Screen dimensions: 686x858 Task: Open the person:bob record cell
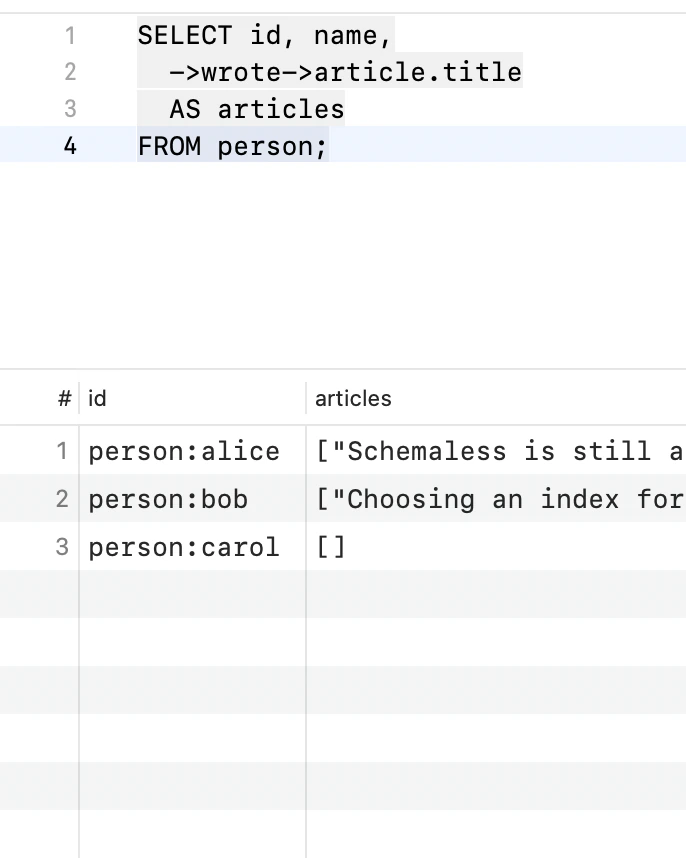[x=168, y=499]
